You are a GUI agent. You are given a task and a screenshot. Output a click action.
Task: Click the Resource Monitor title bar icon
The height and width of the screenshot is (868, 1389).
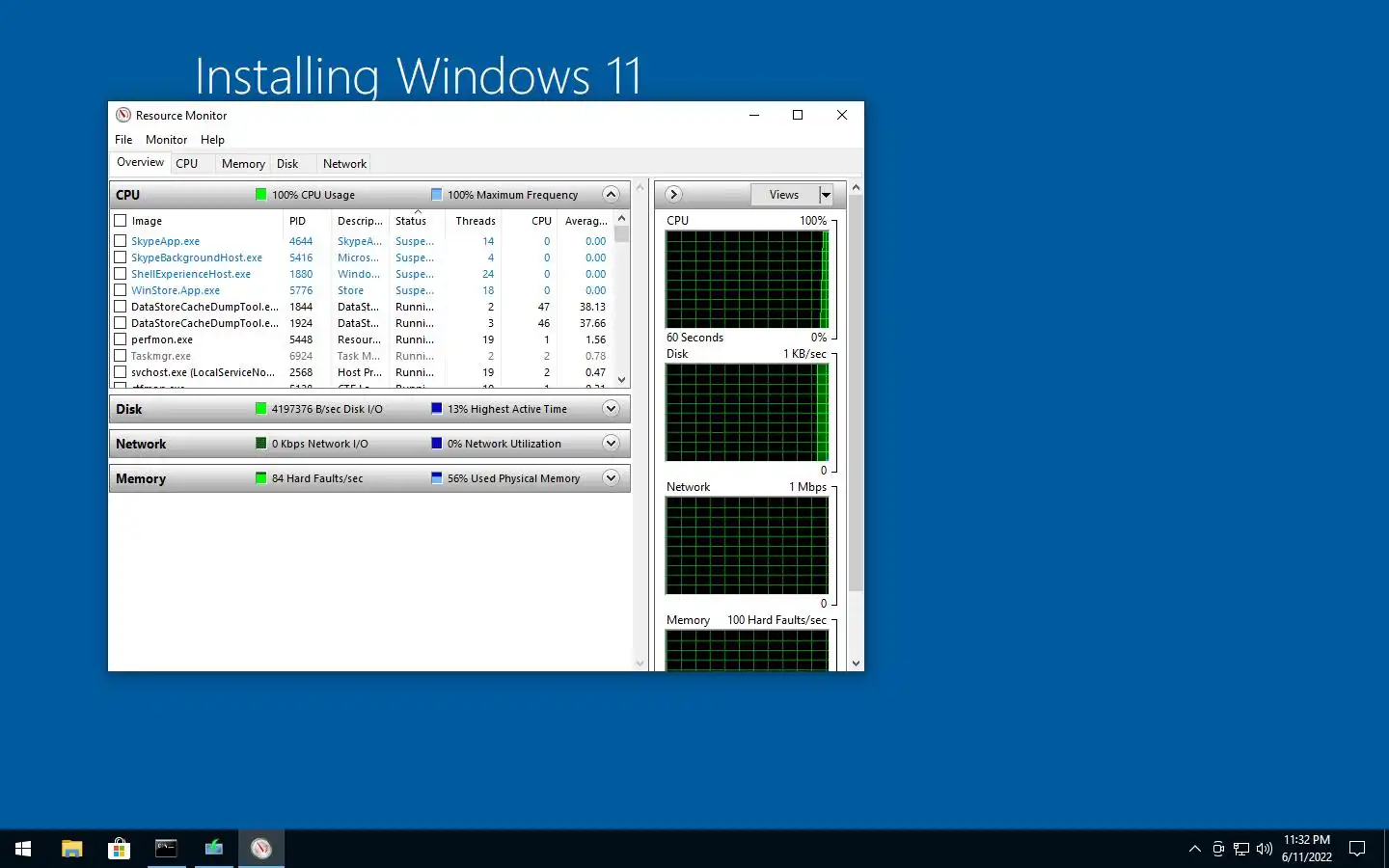click(123, 115)
